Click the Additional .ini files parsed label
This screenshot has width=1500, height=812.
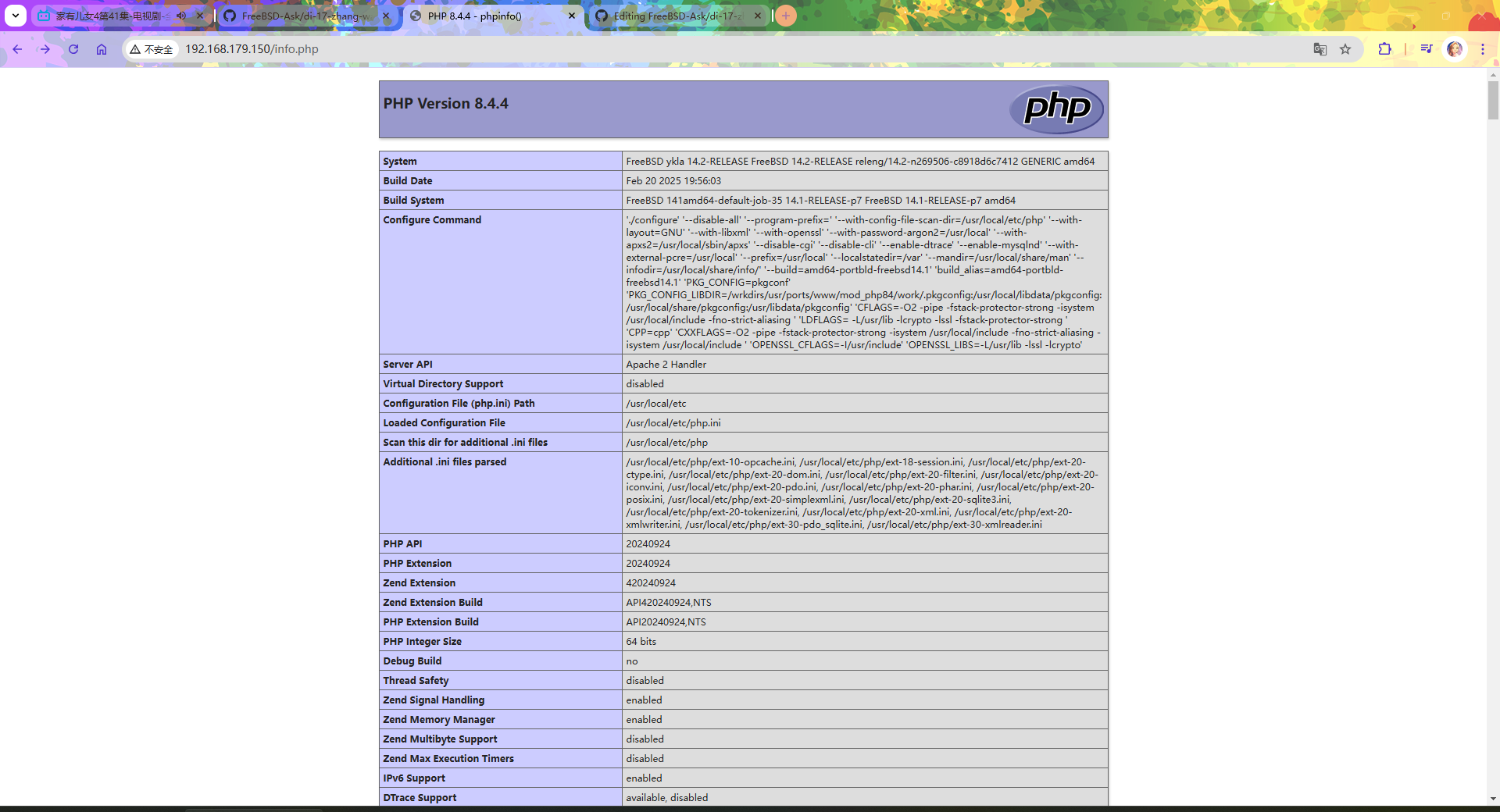coord(445,462)
